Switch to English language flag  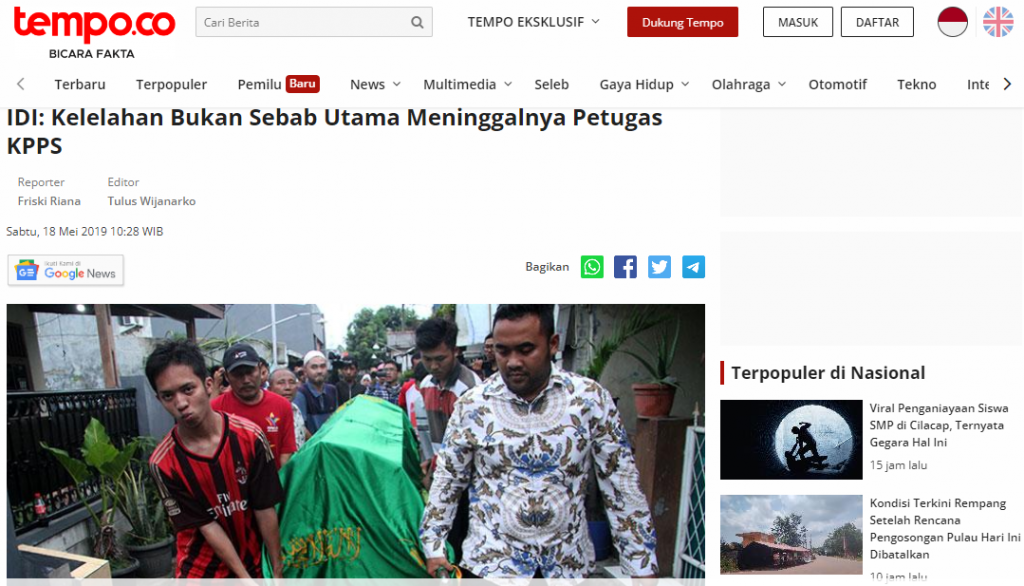pyautogui.click(x=999, y=22)
